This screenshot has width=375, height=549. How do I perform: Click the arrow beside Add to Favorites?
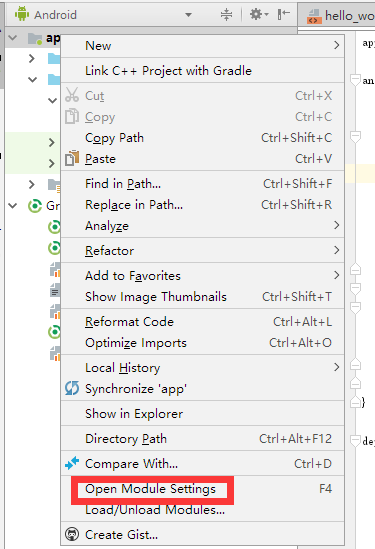pyautogui.click(x=336, y=275)
